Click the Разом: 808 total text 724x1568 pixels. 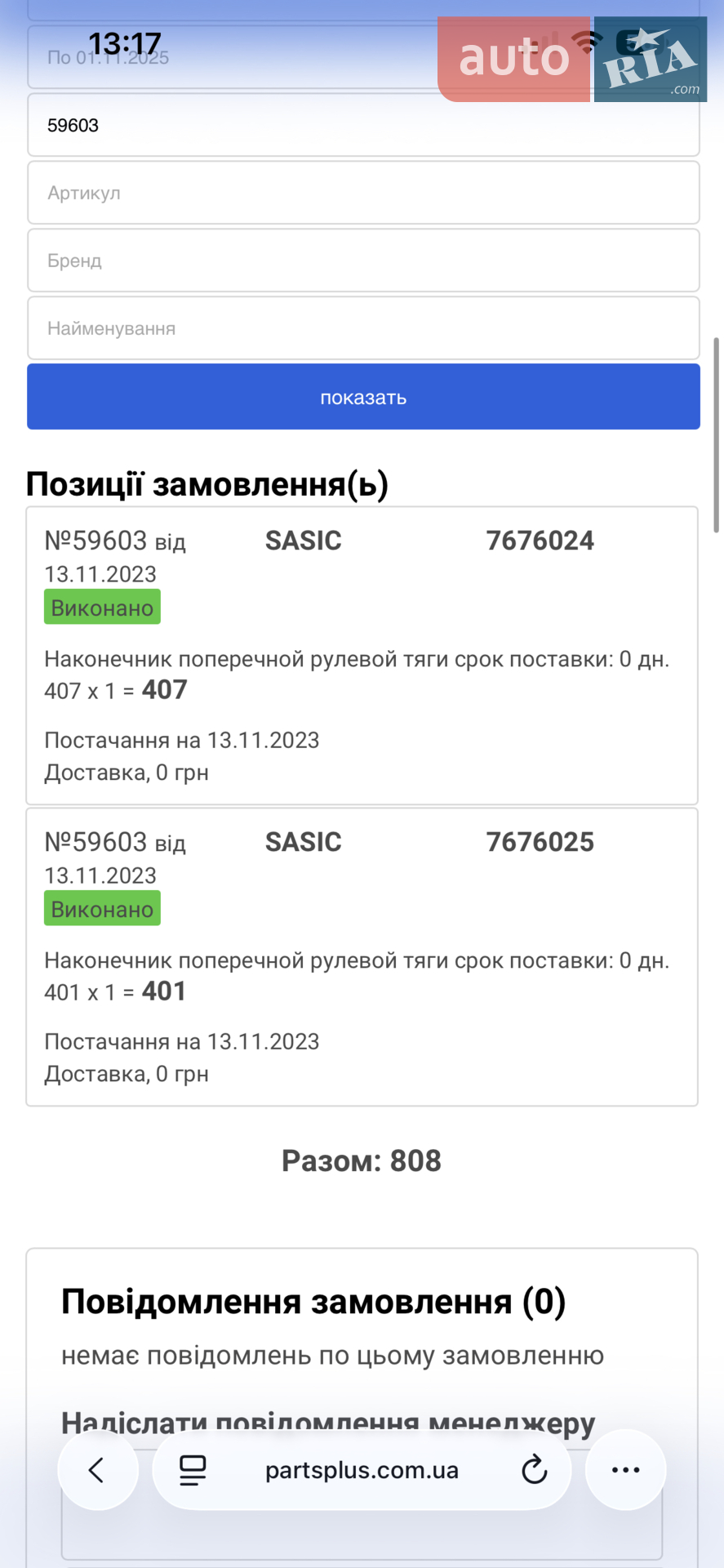(362, 1160)
